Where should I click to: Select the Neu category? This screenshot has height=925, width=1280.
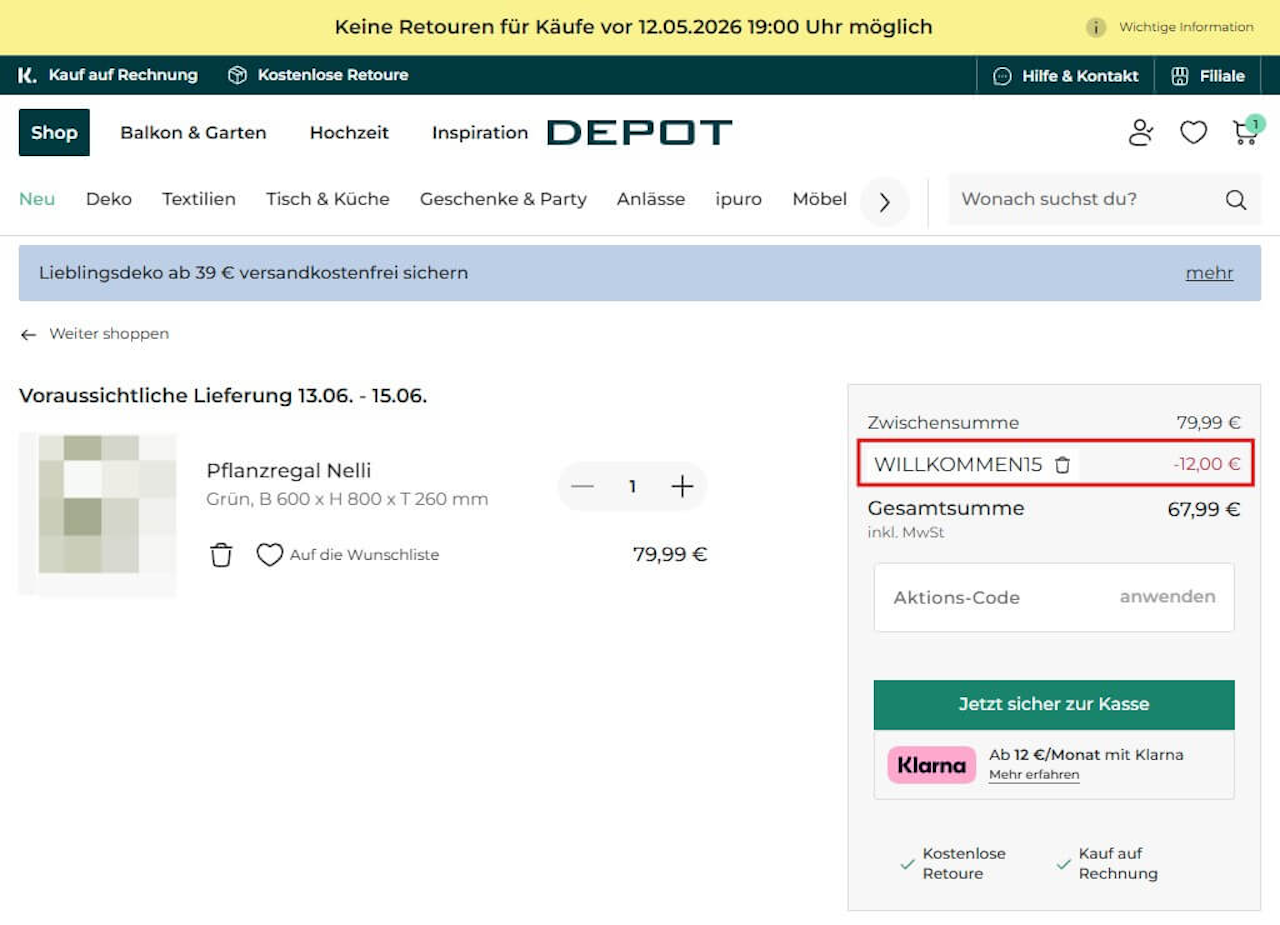pyautogui.click(x=37, y=199)
